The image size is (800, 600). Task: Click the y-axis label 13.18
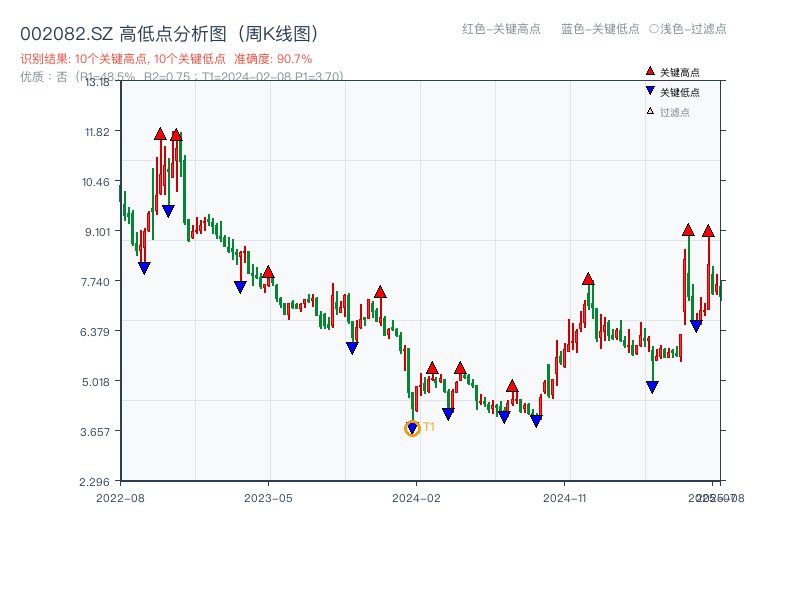pos(97,82)
